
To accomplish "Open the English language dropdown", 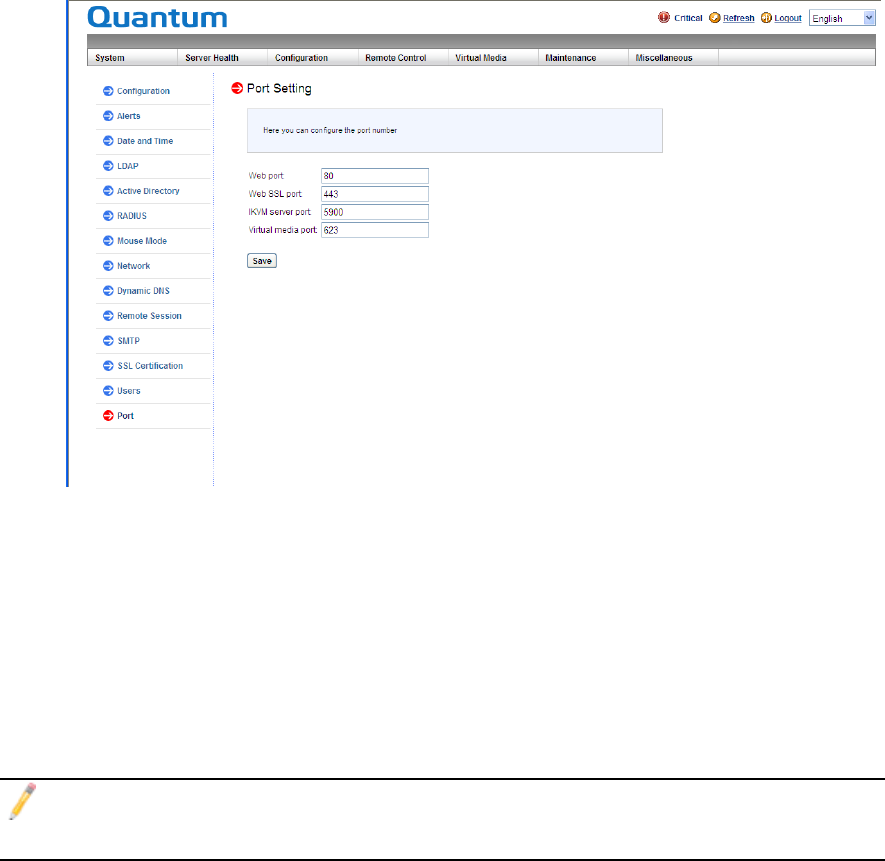I will (842, 18).
